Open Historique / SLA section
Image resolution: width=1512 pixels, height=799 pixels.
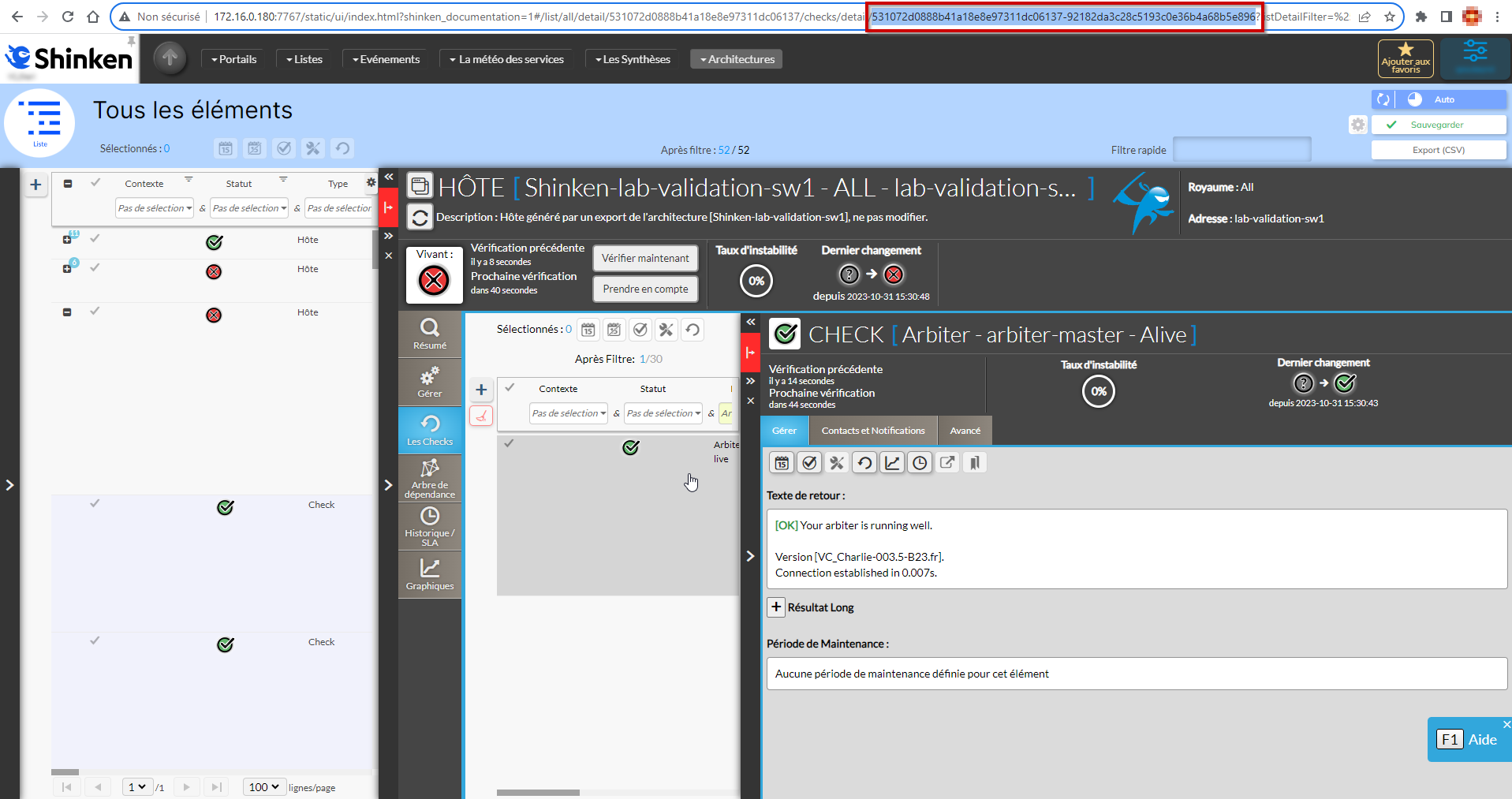(x=430, y=525)
